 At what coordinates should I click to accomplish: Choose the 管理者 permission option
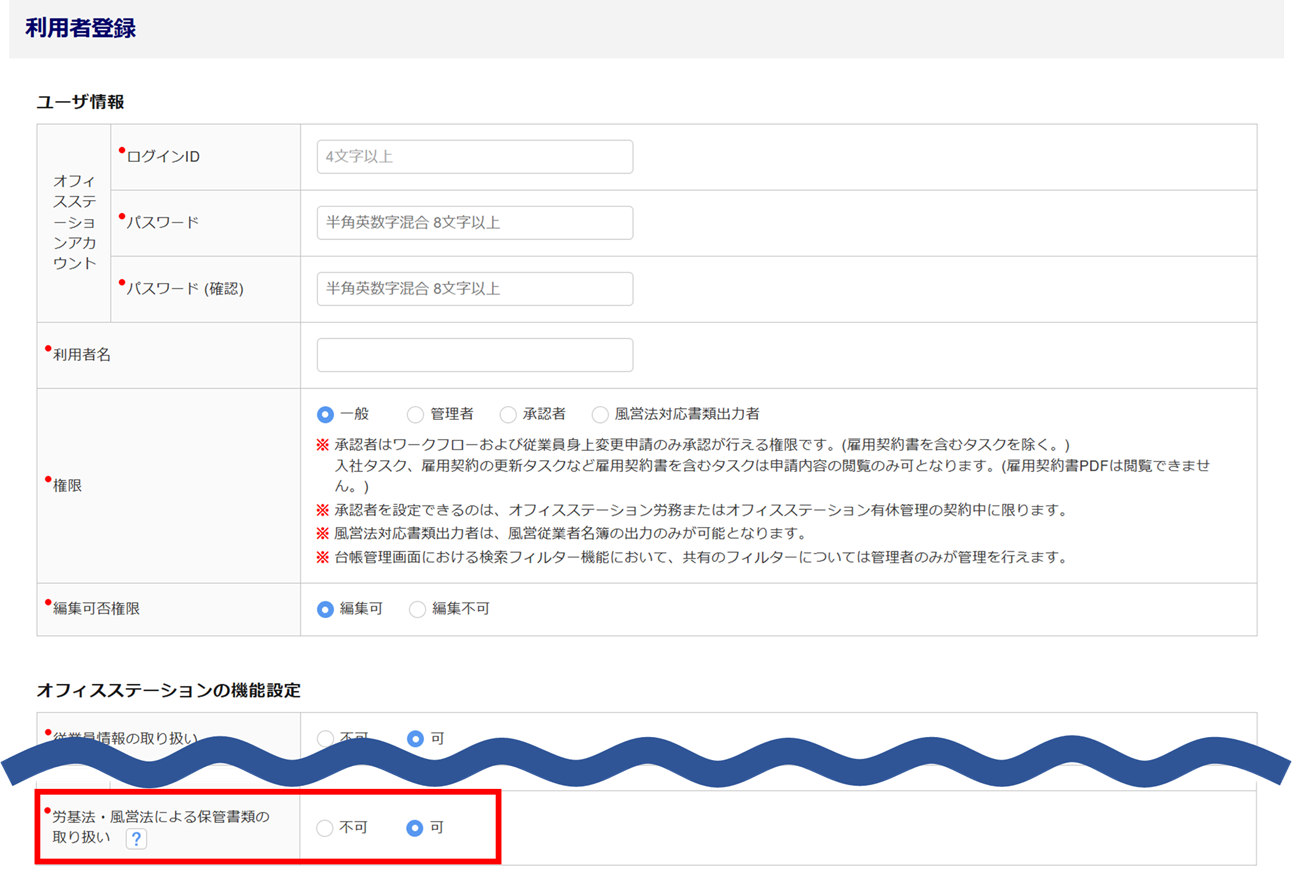(x=415, y=414)
